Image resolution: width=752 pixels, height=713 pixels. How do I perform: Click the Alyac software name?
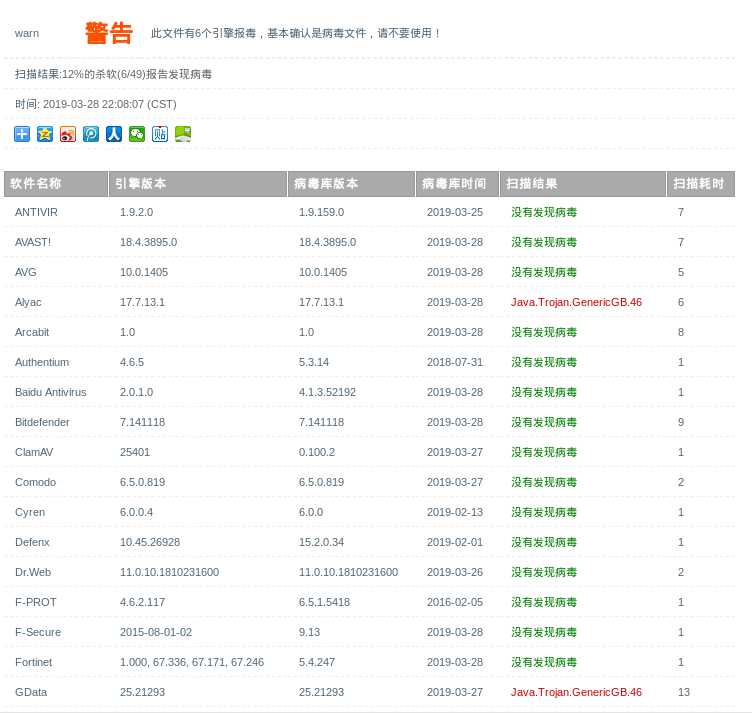click(28, 302)
